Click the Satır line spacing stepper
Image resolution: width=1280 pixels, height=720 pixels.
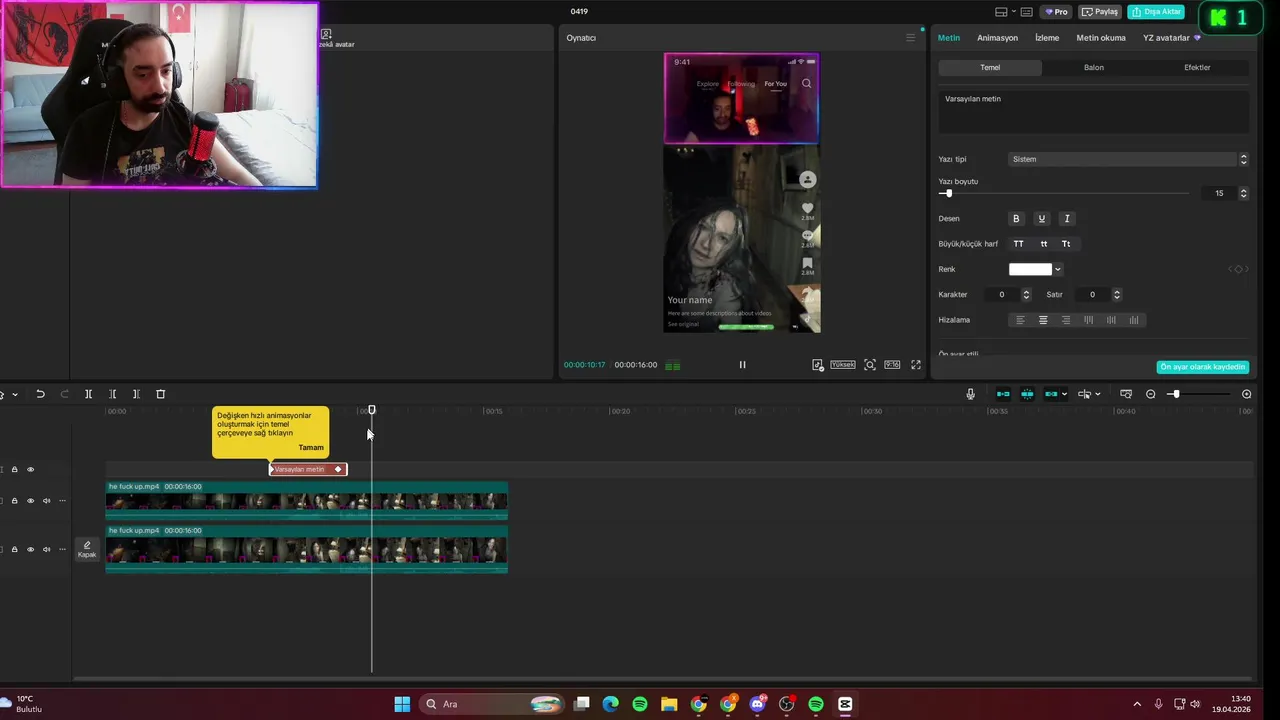point(1117,294)
